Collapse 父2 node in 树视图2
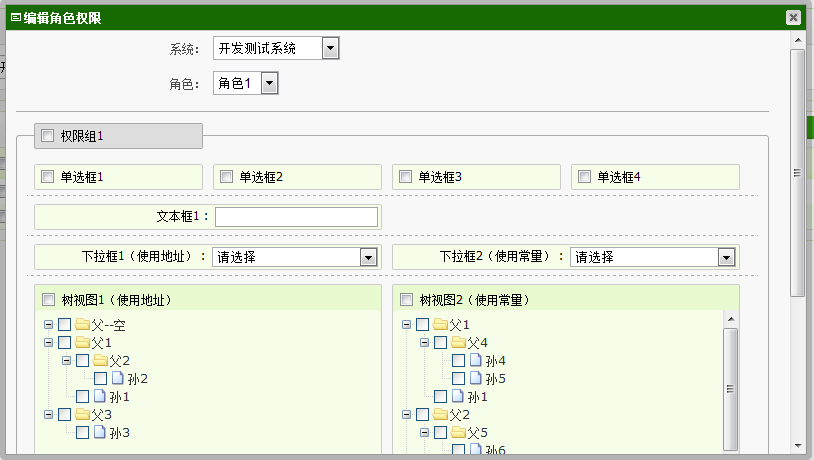 click(x=406, y=414)
